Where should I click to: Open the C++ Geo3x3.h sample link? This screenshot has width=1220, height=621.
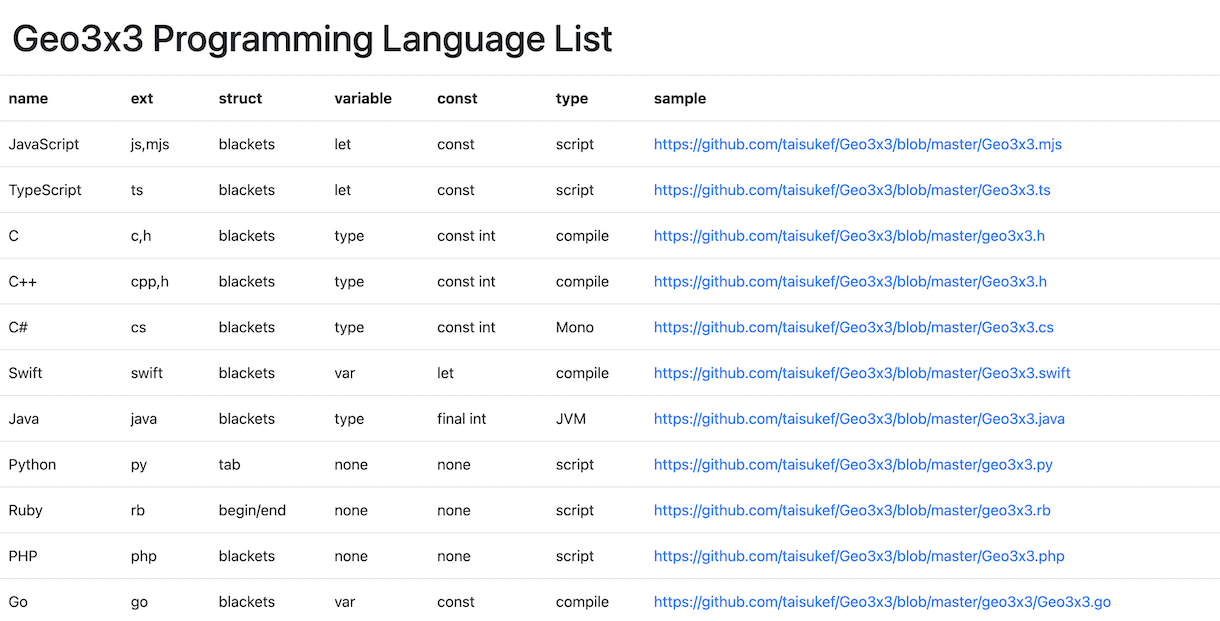pos(850,281)
